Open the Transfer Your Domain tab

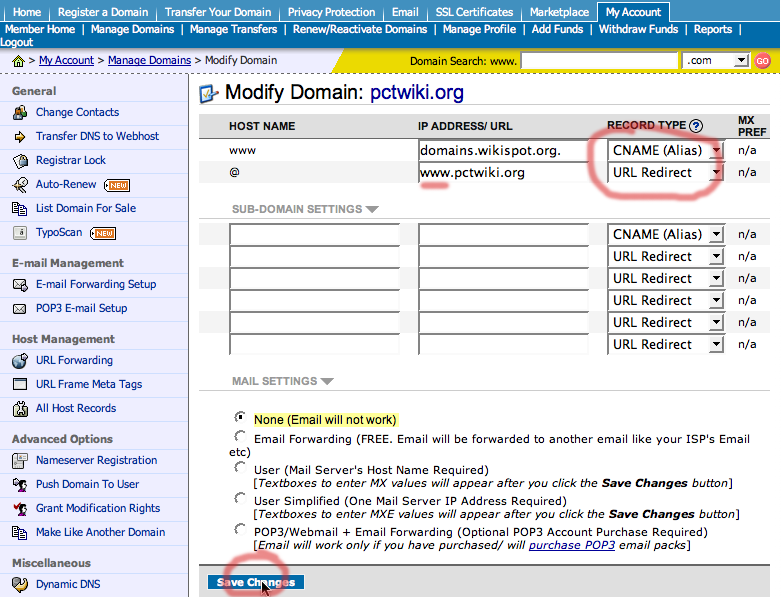(218, 12)
